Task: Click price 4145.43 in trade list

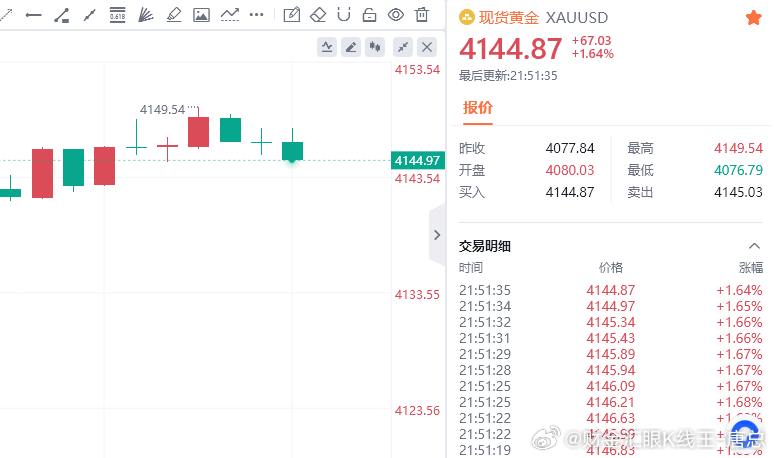Action: [611, 339]
